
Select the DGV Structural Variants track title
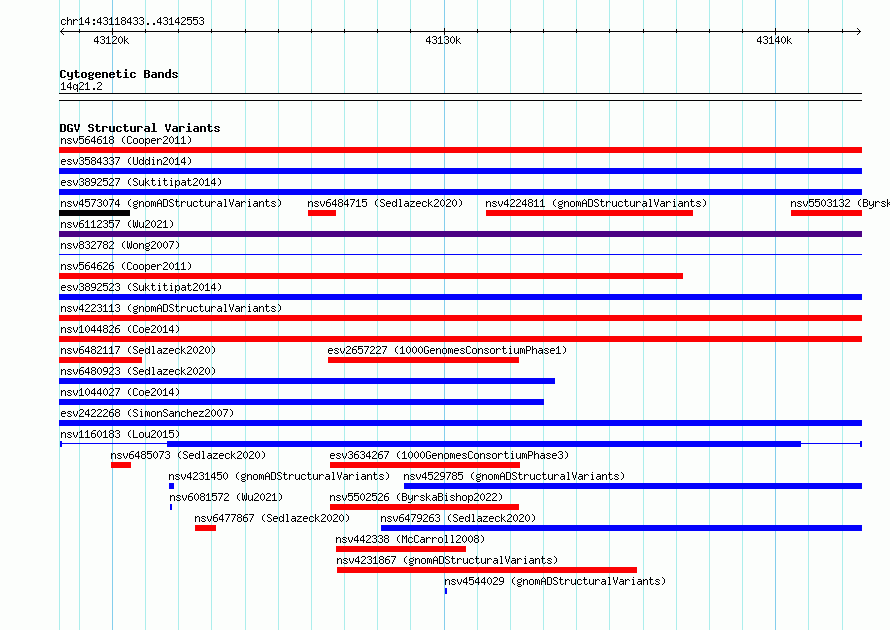[140, 128]
